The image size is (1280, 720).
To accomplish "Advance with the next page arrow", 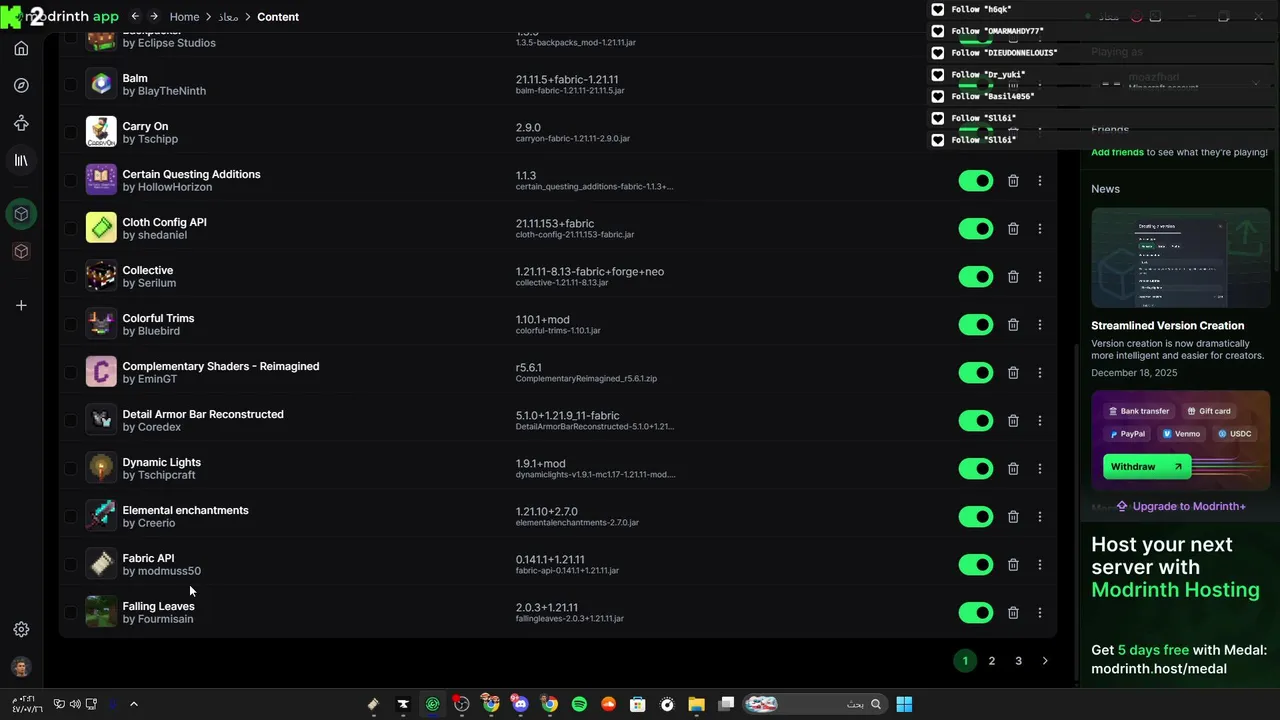I will click(x=1045, y=661).
